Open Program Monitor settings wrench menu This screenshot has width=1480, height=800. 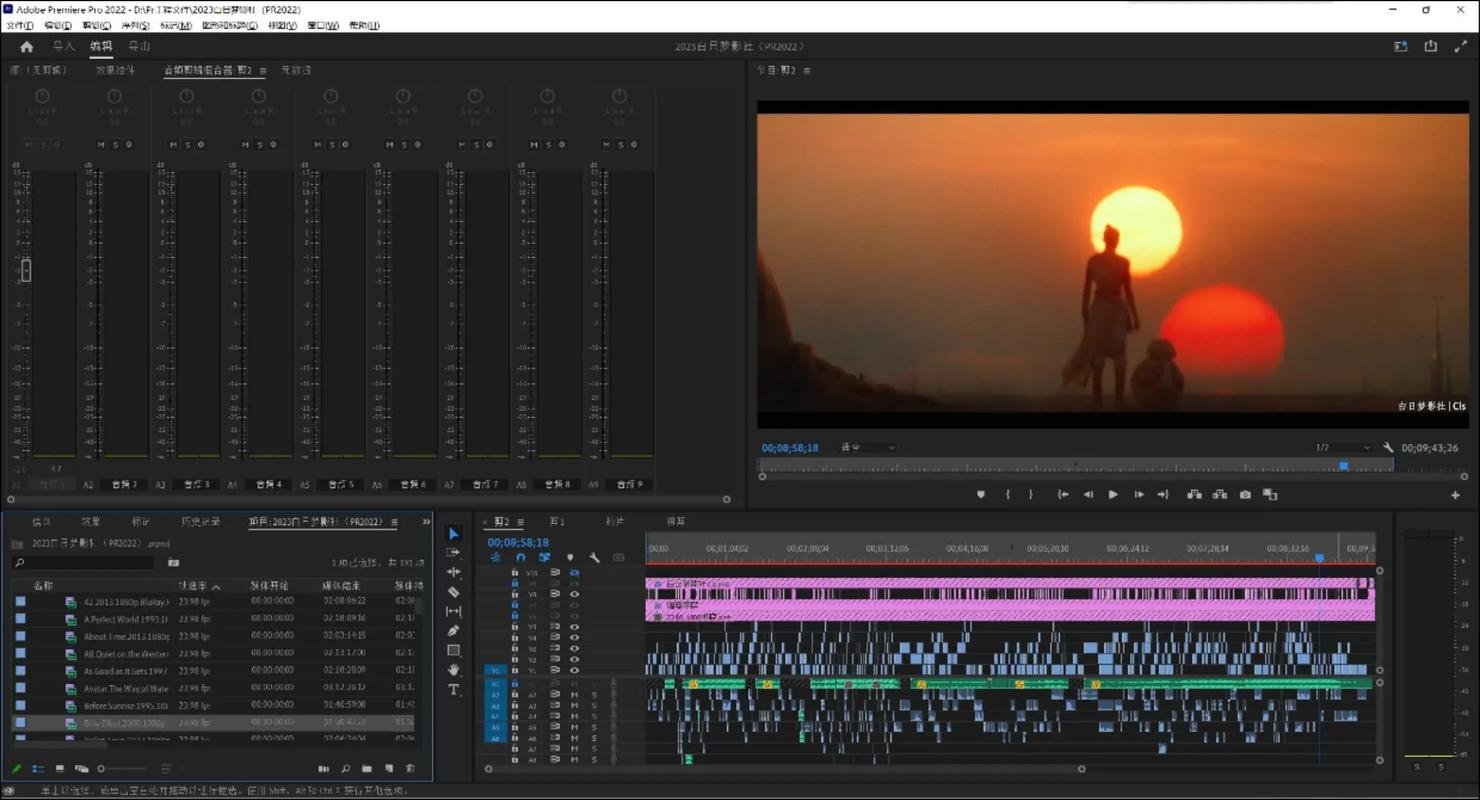1388,448
